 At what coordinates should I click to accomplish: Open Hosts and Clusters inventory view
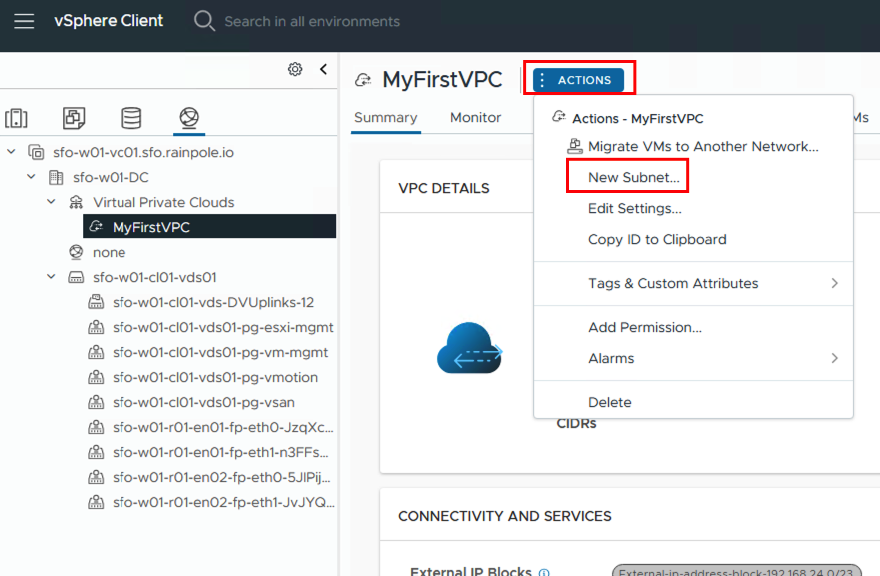click(17, 119)
